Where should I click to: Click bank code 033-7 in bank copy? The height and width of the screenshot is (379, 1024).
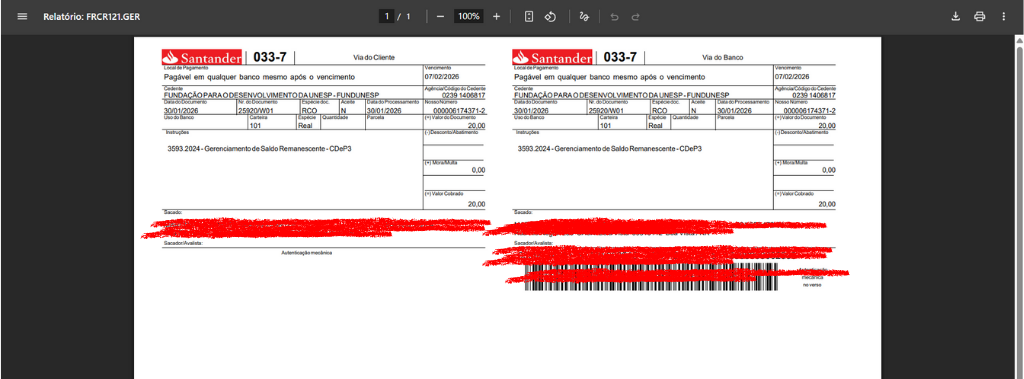coord(620,57)
